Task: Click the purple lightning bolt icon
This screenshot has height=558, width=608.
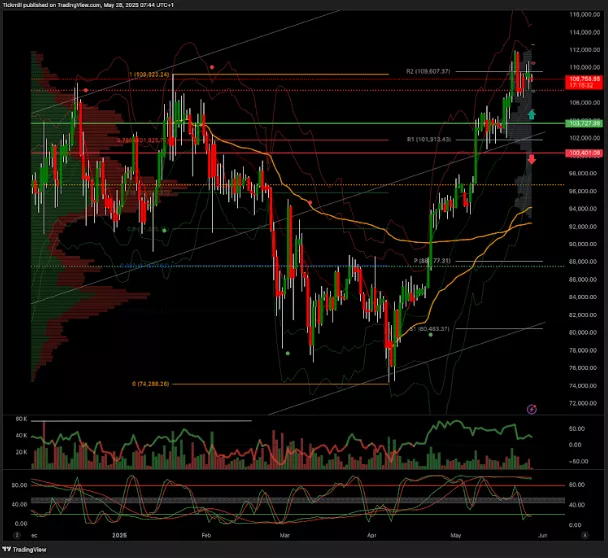Action: [x=532, y=408]
